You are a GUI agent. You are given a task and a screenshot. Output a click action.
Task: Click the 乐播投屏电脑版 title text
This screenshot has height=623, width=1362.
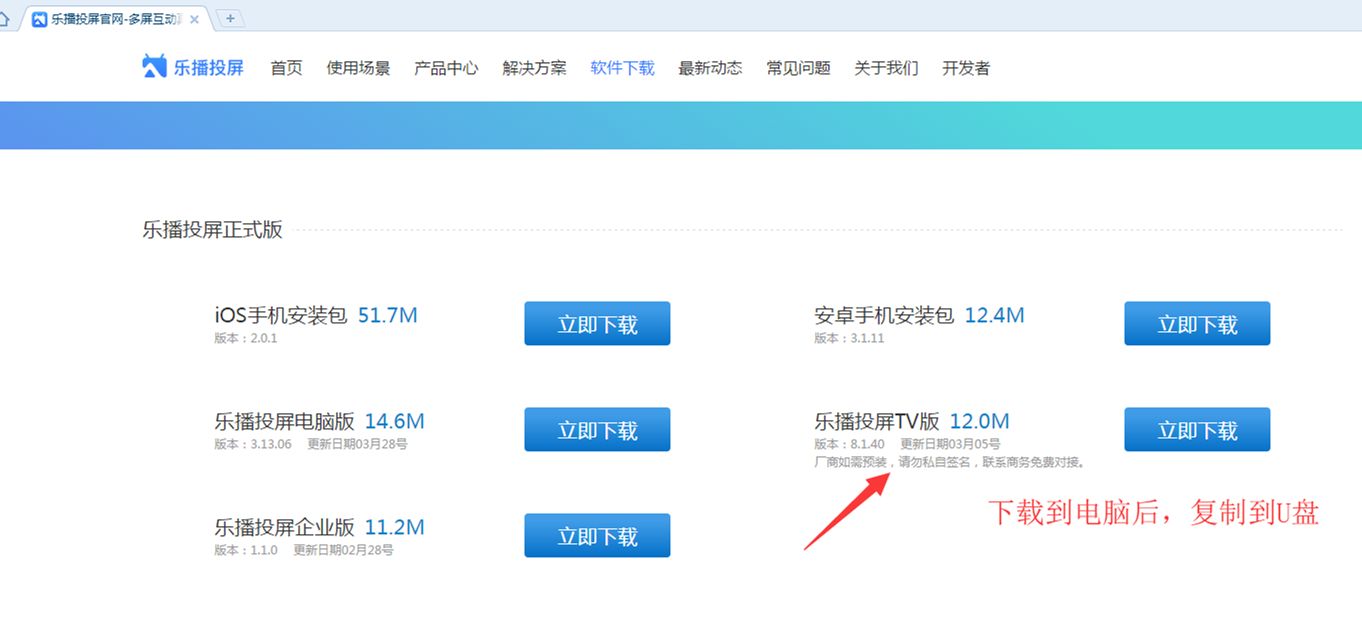[x=284, y=421]
